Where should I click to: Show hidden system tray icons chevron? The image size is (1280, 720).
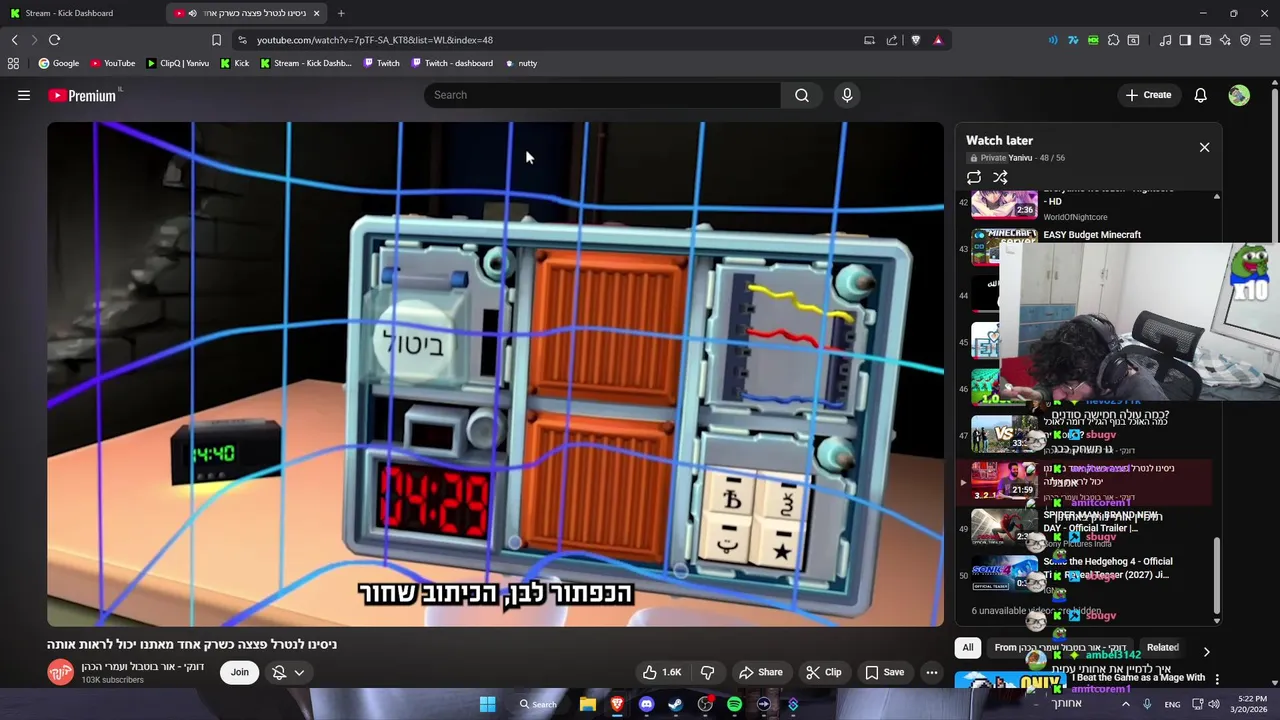(x=1125, y=704)
